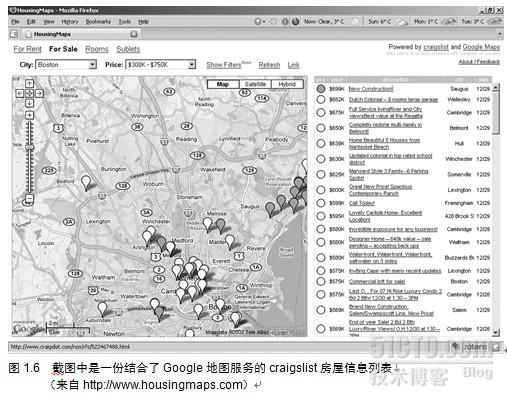This screenshot has height=400, width=507.
Task: Click the listings scrollbar up arrow
Action: click(x=496, y=88)
